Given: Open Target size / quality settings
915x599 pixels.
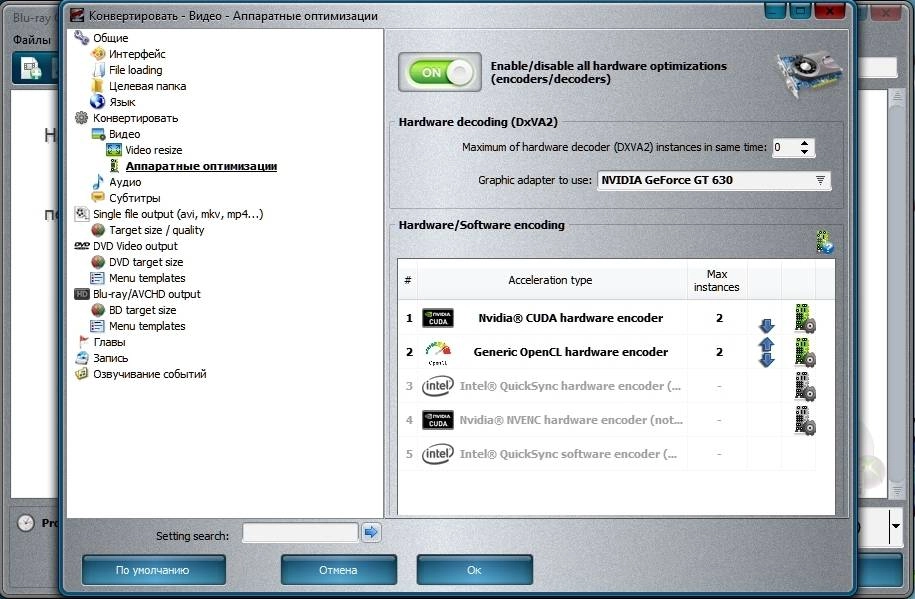Looking at the screenshot, I should [x=156, y=230].
